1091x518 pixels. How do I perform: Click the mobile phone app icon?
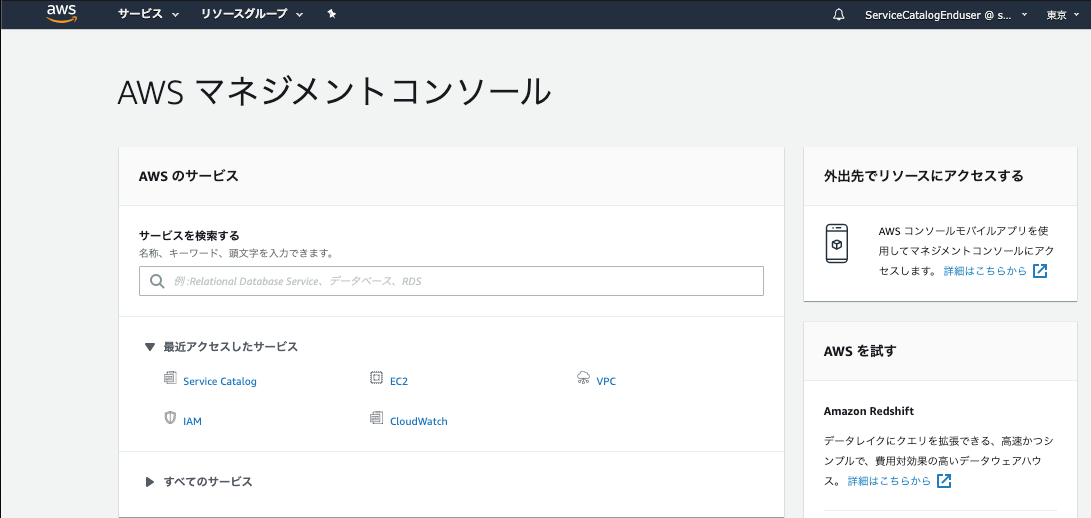coord(837,244)
